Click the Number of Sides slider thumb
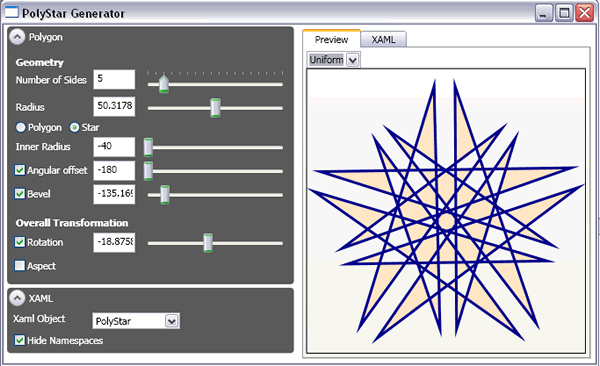 pyautogui.click(x=164, y=84)
